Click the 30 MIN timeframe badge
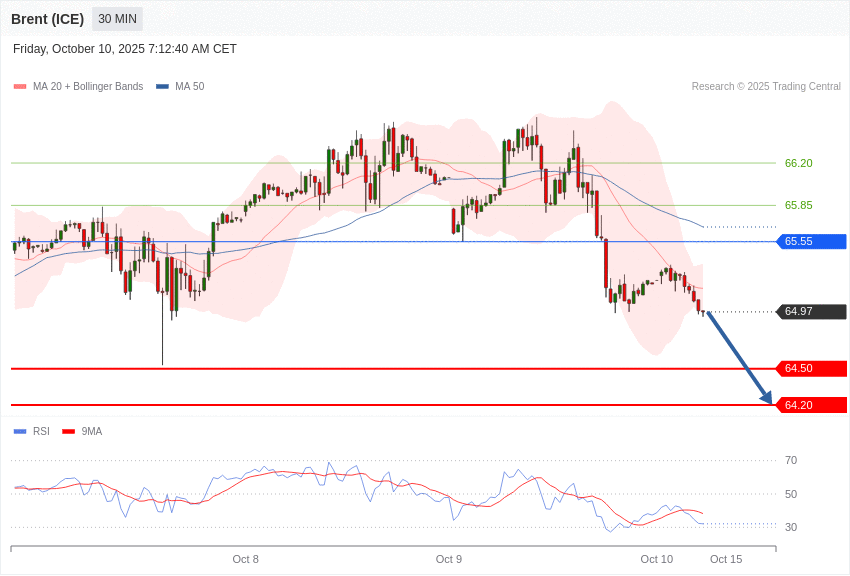Viewport: 850px width, 576px height. pos(117,19)
